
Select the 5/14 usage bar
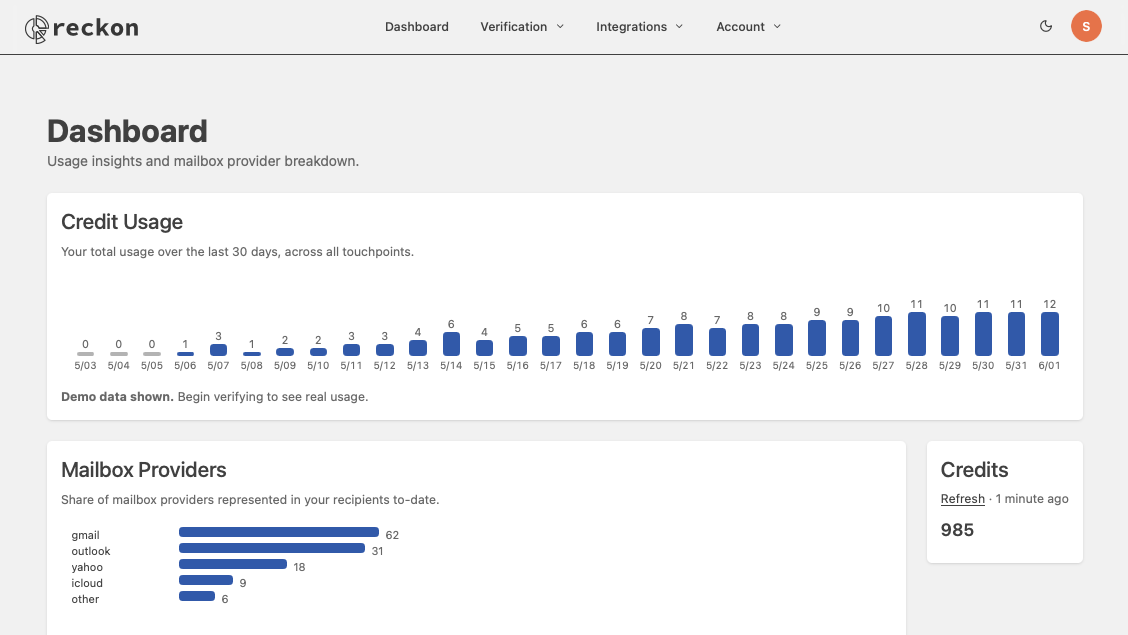point(451,344)
